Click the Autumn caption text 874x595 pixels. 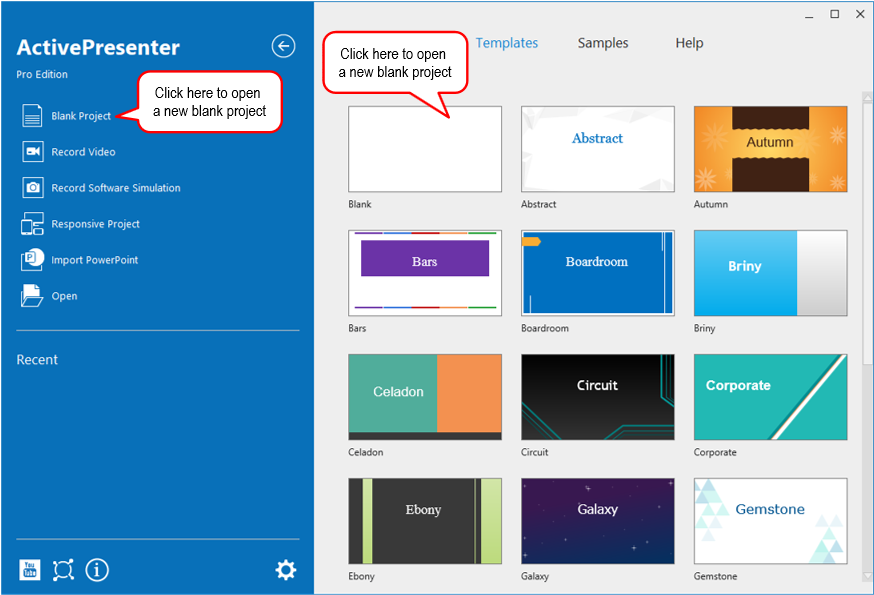coord(711,204)
